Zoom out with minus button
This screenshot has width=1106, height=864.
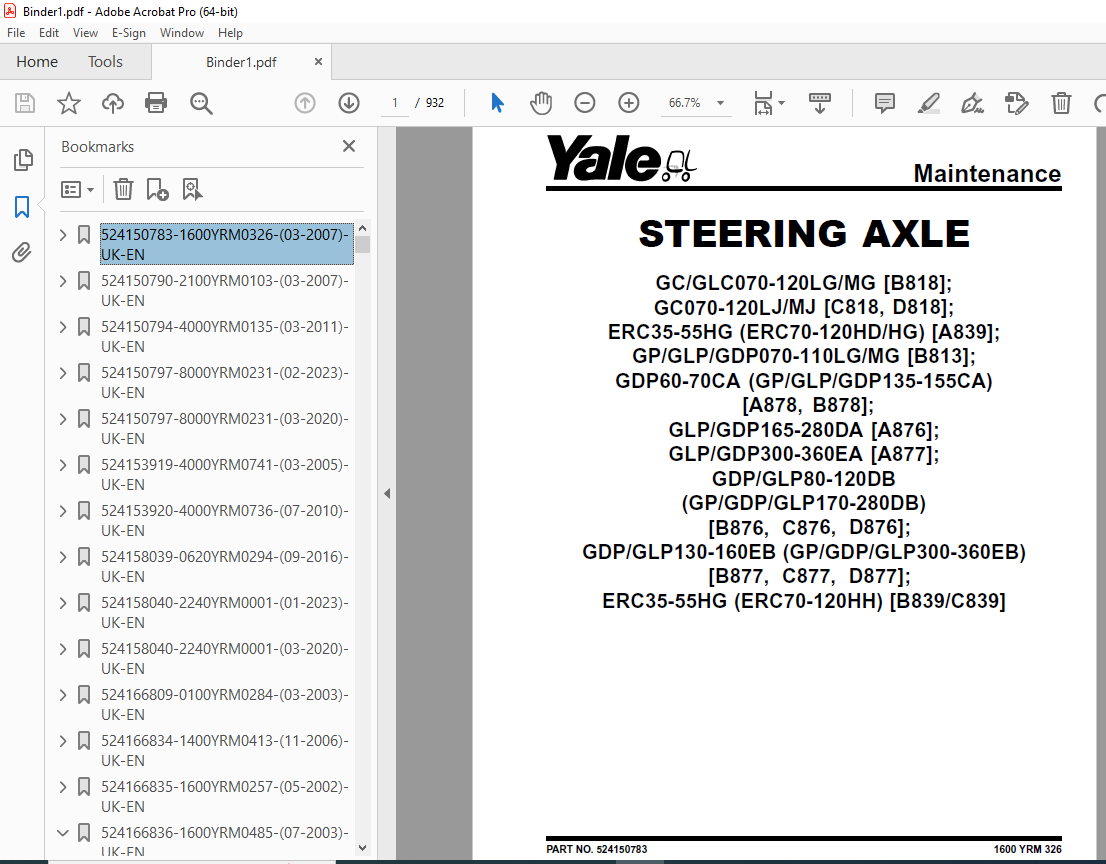coord(585,103)
